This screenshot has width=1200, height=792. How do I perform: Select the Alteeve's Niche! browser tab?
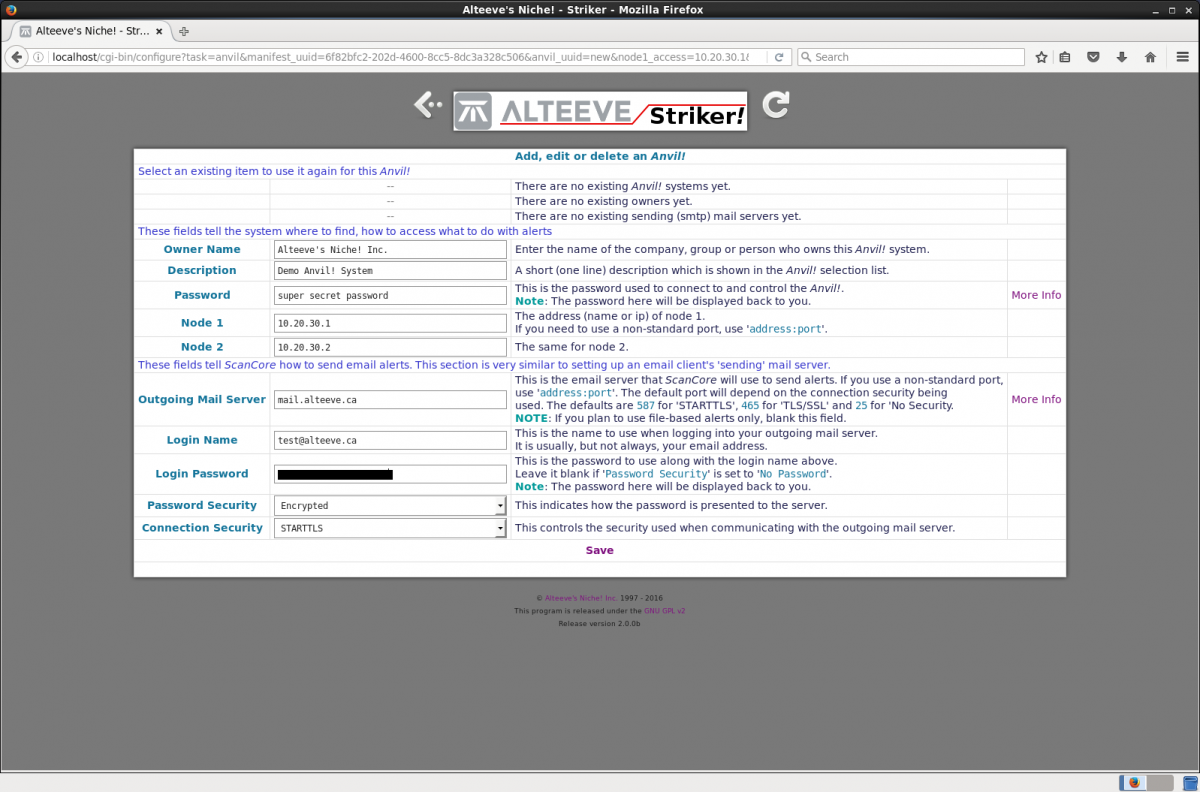coord(90,31)
